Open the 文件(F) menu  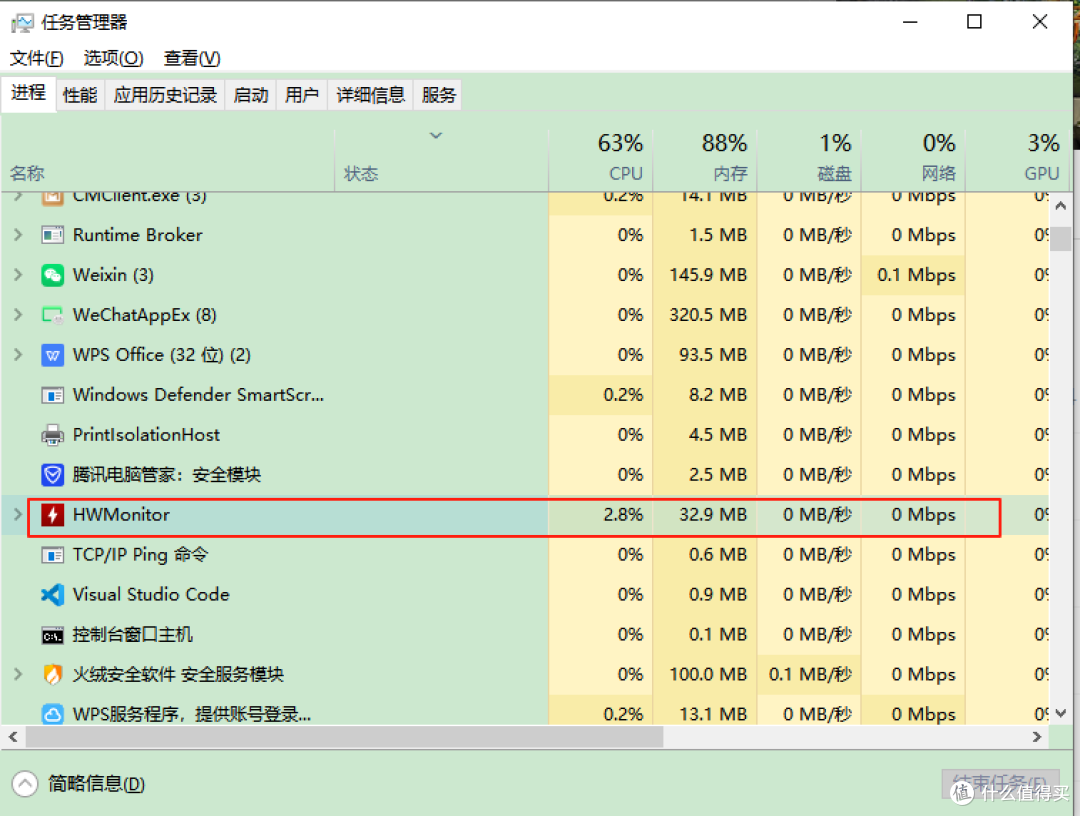[37, 59]
